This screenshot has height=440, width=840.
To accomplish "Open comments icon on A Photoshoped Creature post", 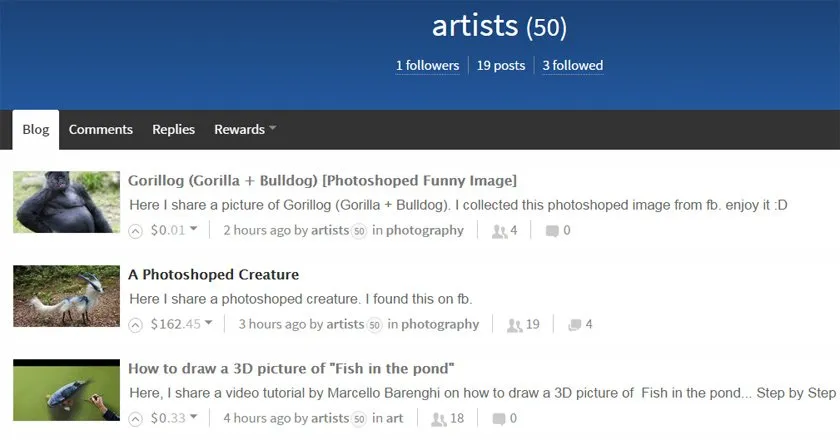I will pyautogui.click(x=574, y=325).
